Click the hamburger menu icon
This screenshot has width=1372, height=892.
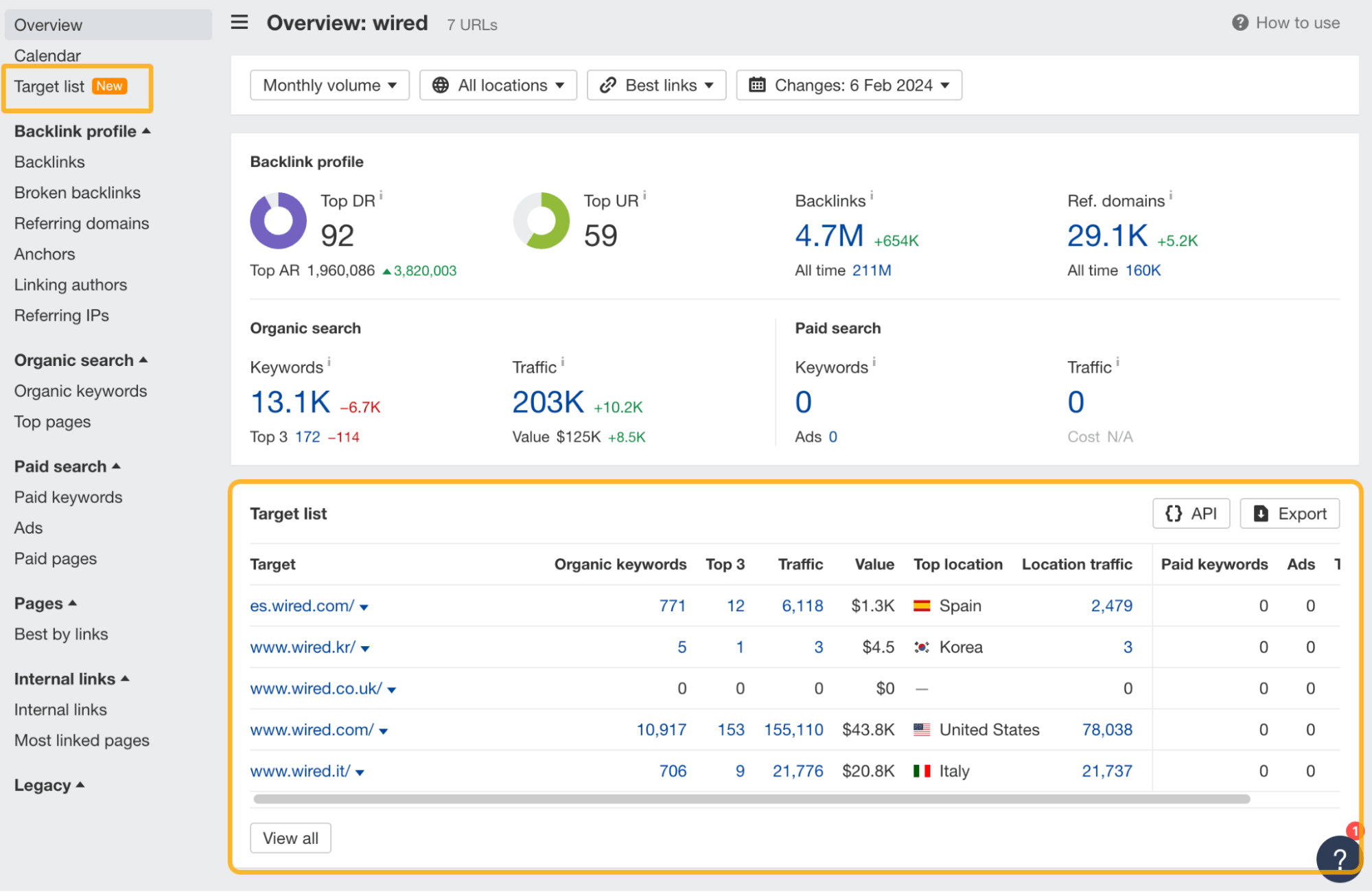pyautogui.click(x=239, y=23)
